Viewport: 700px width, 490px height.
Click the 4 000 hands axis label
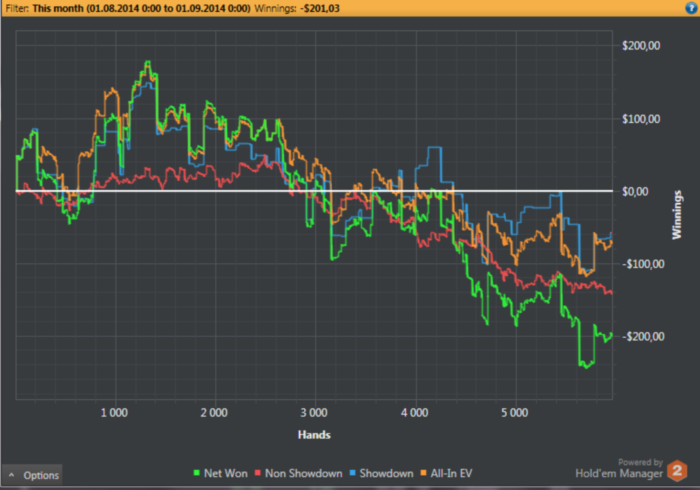tap(414, 413)
